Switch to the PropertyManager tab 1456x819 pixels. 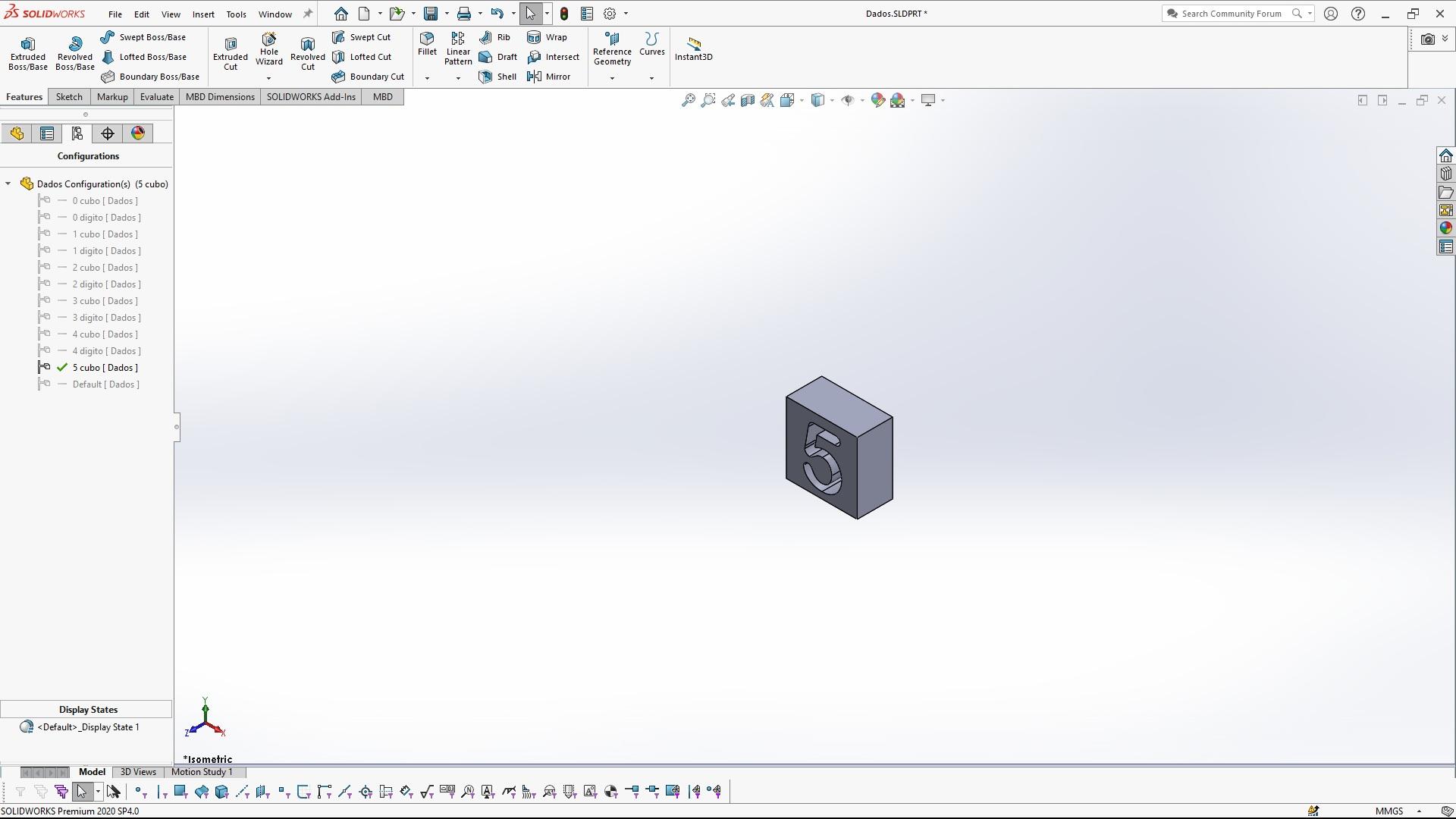coord(47,133)
